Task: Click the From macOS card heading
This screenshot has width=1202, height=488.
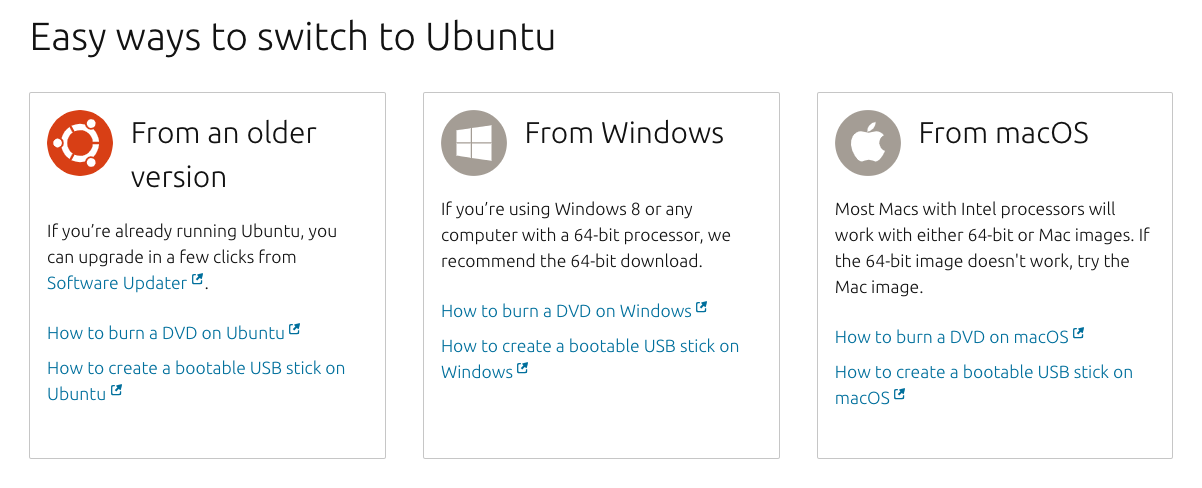Action: pyautogui.click(x=1004, y=133)
